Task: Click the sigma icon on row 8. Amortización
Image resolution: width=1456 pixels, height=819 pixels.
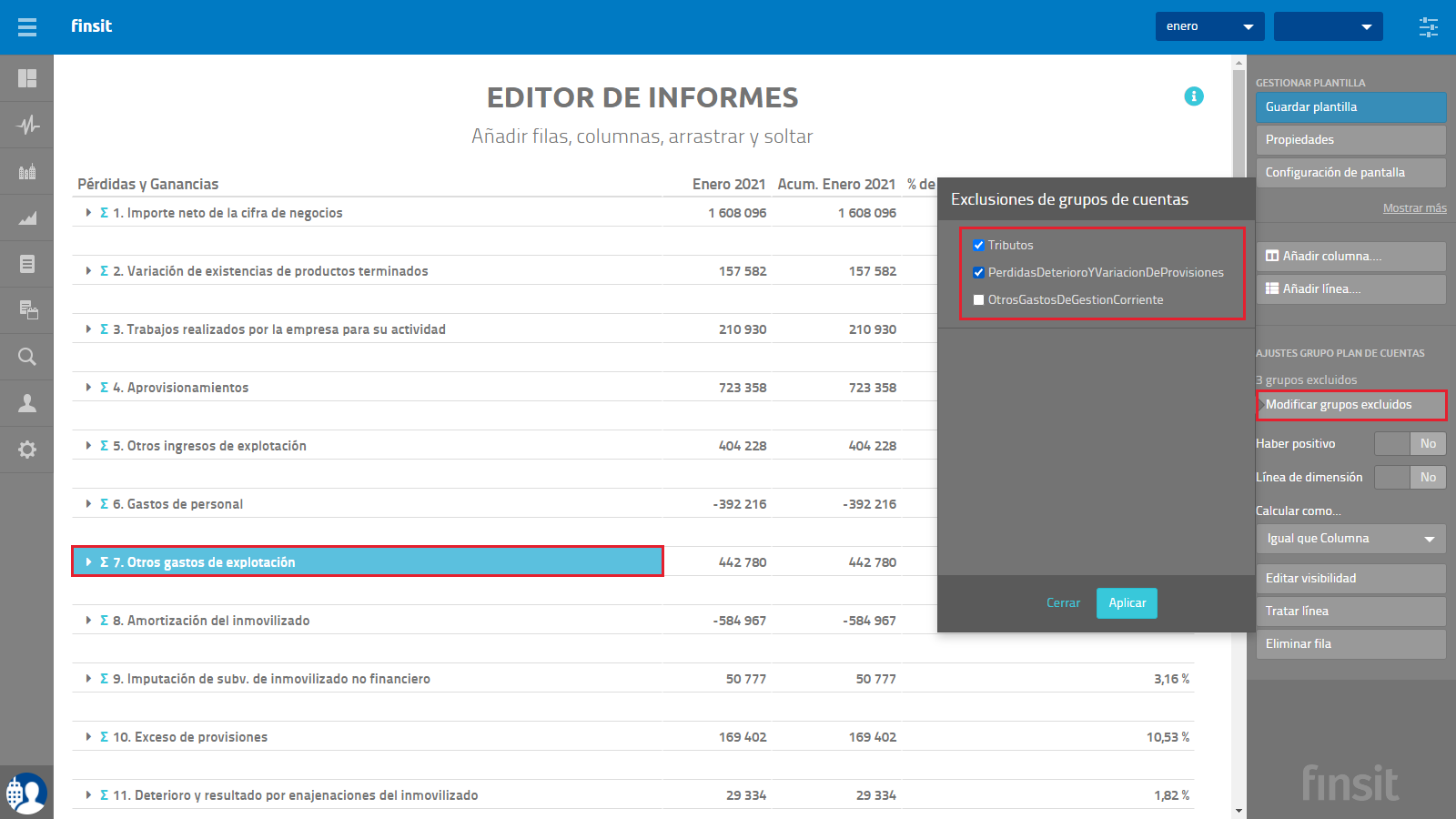Action: (x=104, y=621)
